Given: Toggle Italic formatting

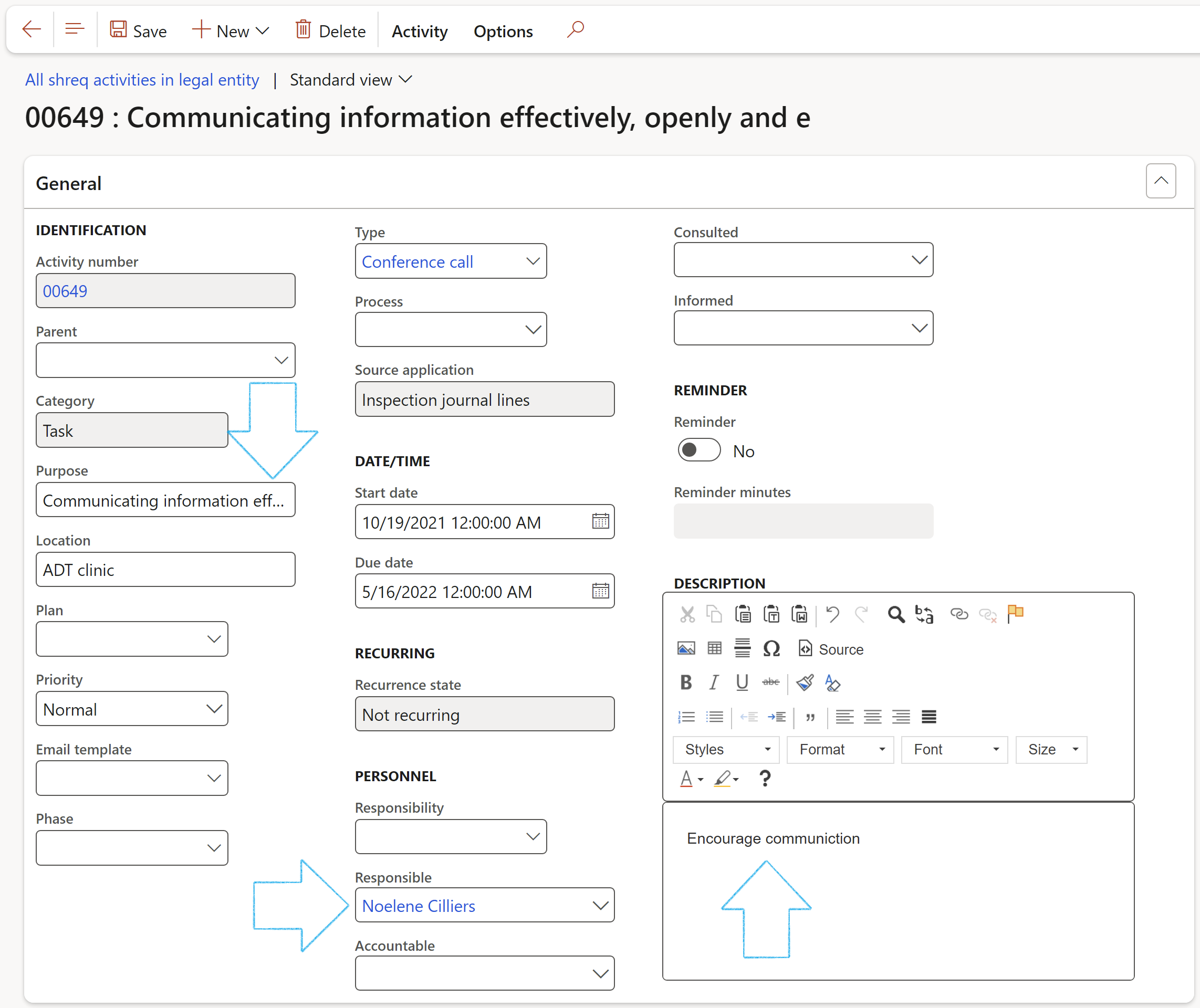Looking at the screenshot, I should 714,682.
